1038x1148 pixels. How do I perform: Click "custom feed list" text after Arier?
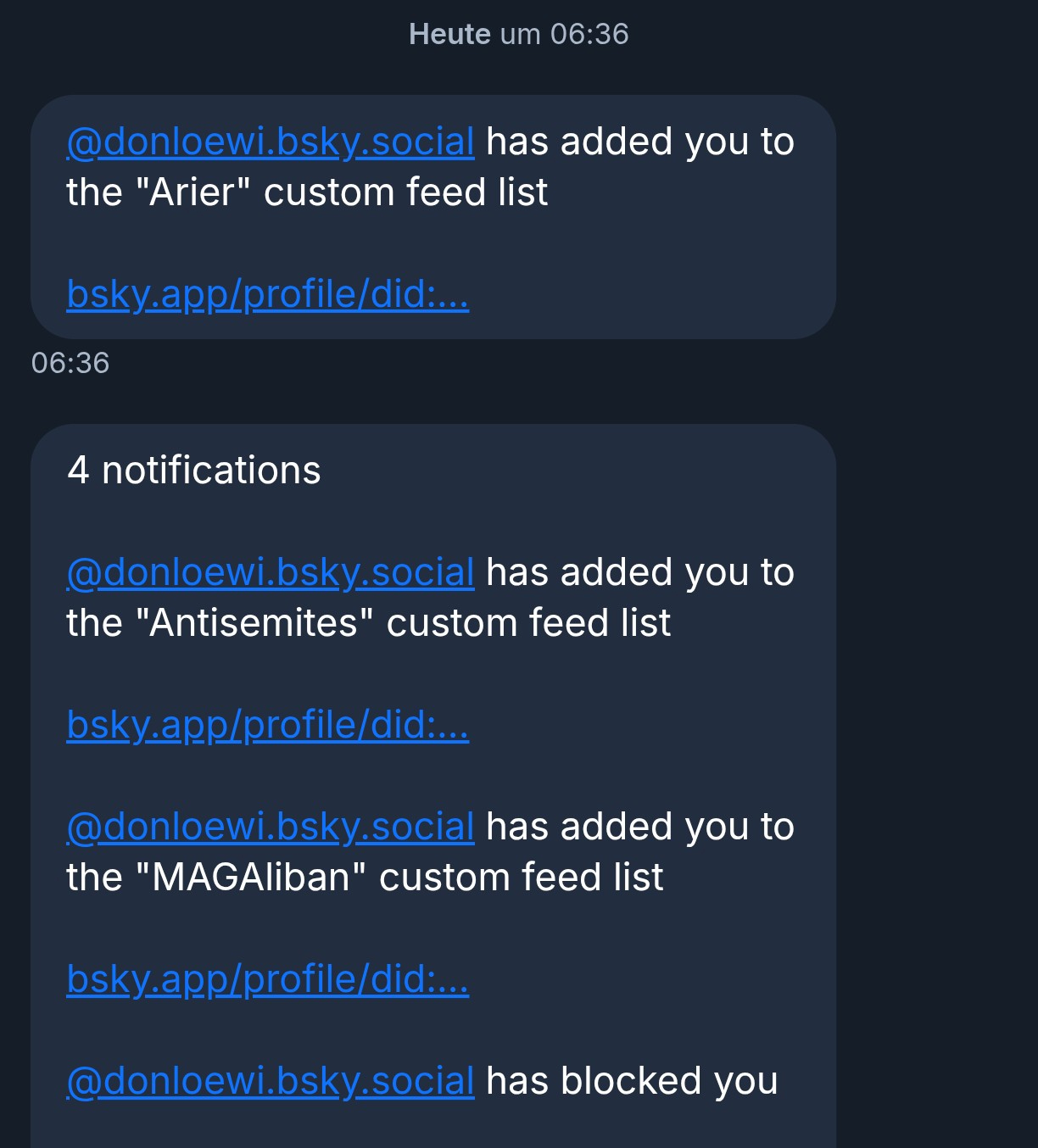point(405,192)
